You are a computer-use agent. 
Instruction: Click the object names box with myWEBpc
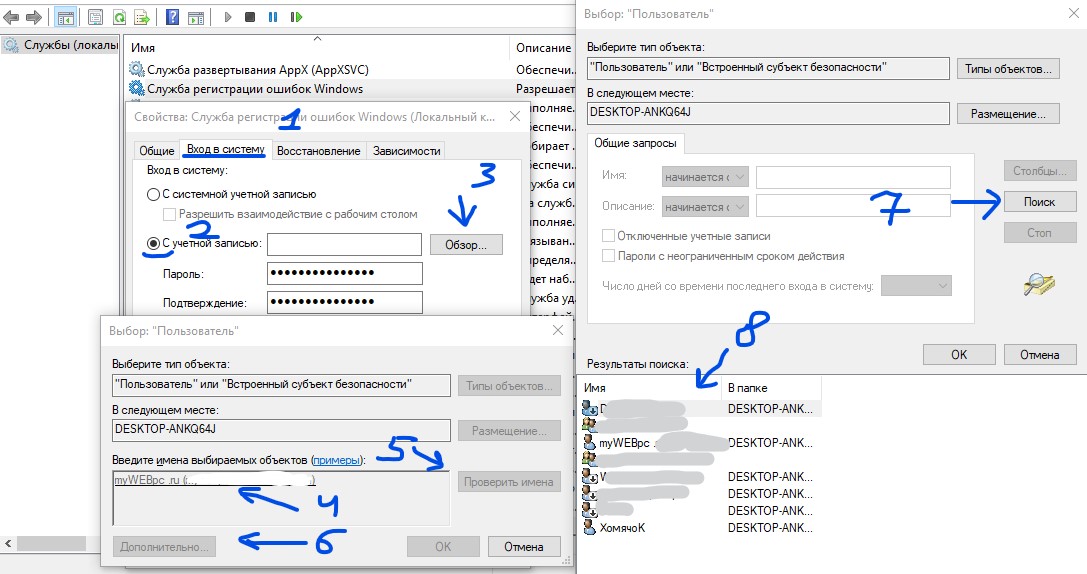point(281,498)
